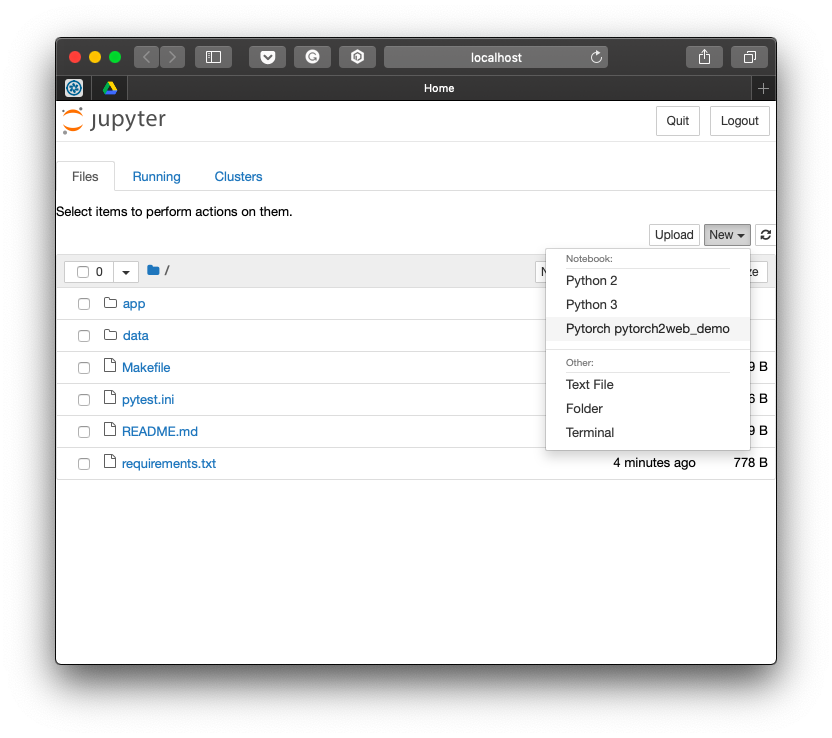Click the README.md file icon
The height and width of the screenshot is (738, 832).
(110, 429)
